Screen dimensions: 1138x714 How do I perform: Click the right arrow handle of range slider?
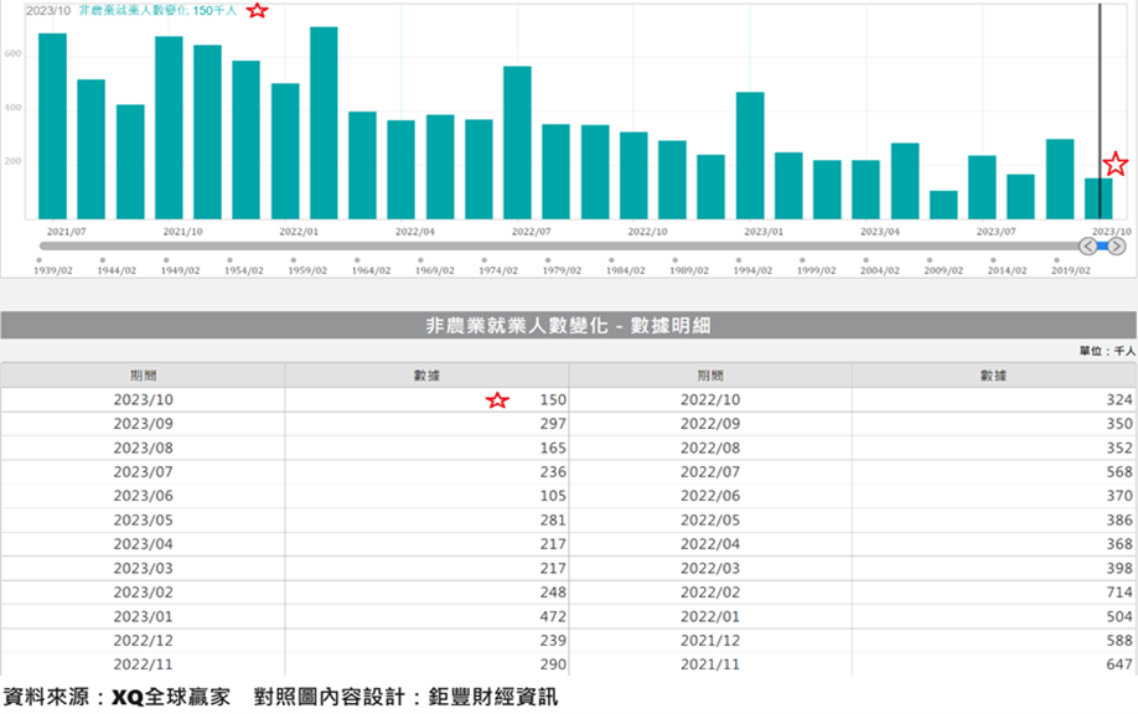pos(1116,246)
